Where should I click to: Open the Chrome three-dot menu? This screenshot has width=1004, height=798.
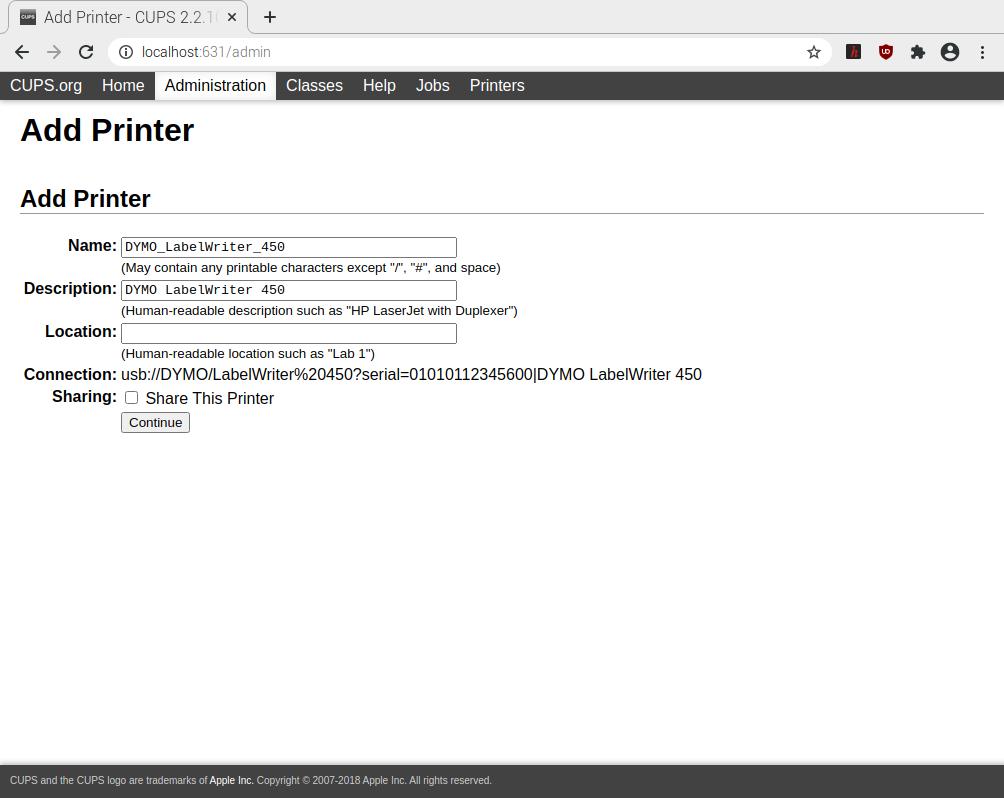click(982, 52)
